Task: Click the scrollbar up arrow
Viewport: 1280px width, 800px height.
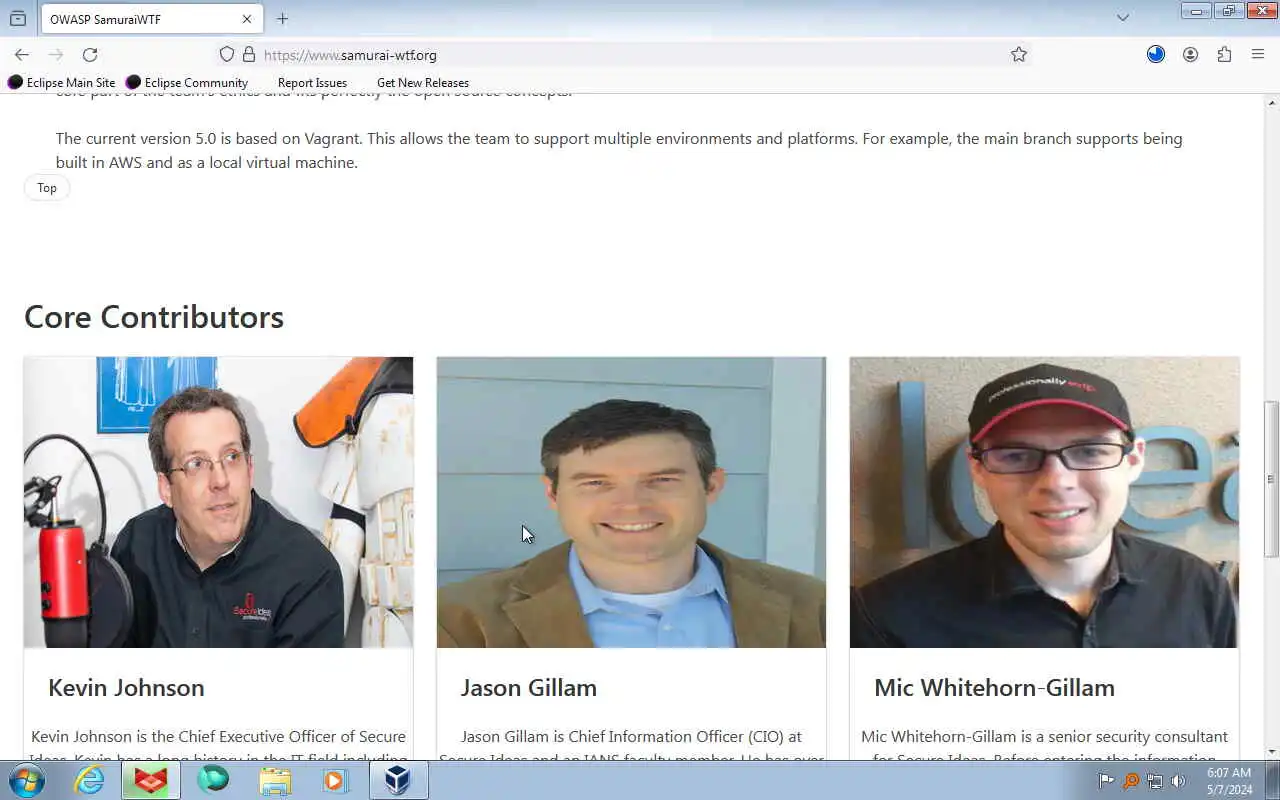Action: tap(1271, 102)
